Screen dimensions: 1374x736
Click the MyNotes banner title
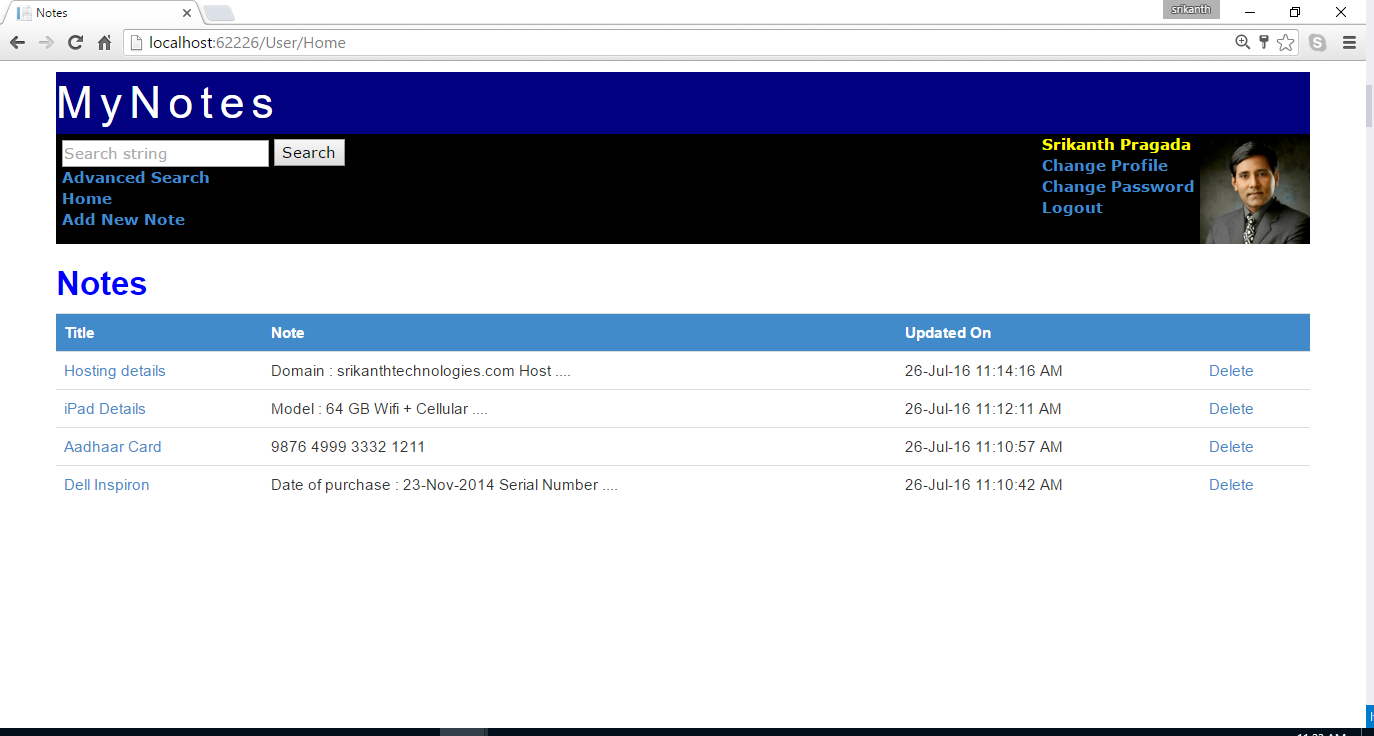tap(166, 103)
